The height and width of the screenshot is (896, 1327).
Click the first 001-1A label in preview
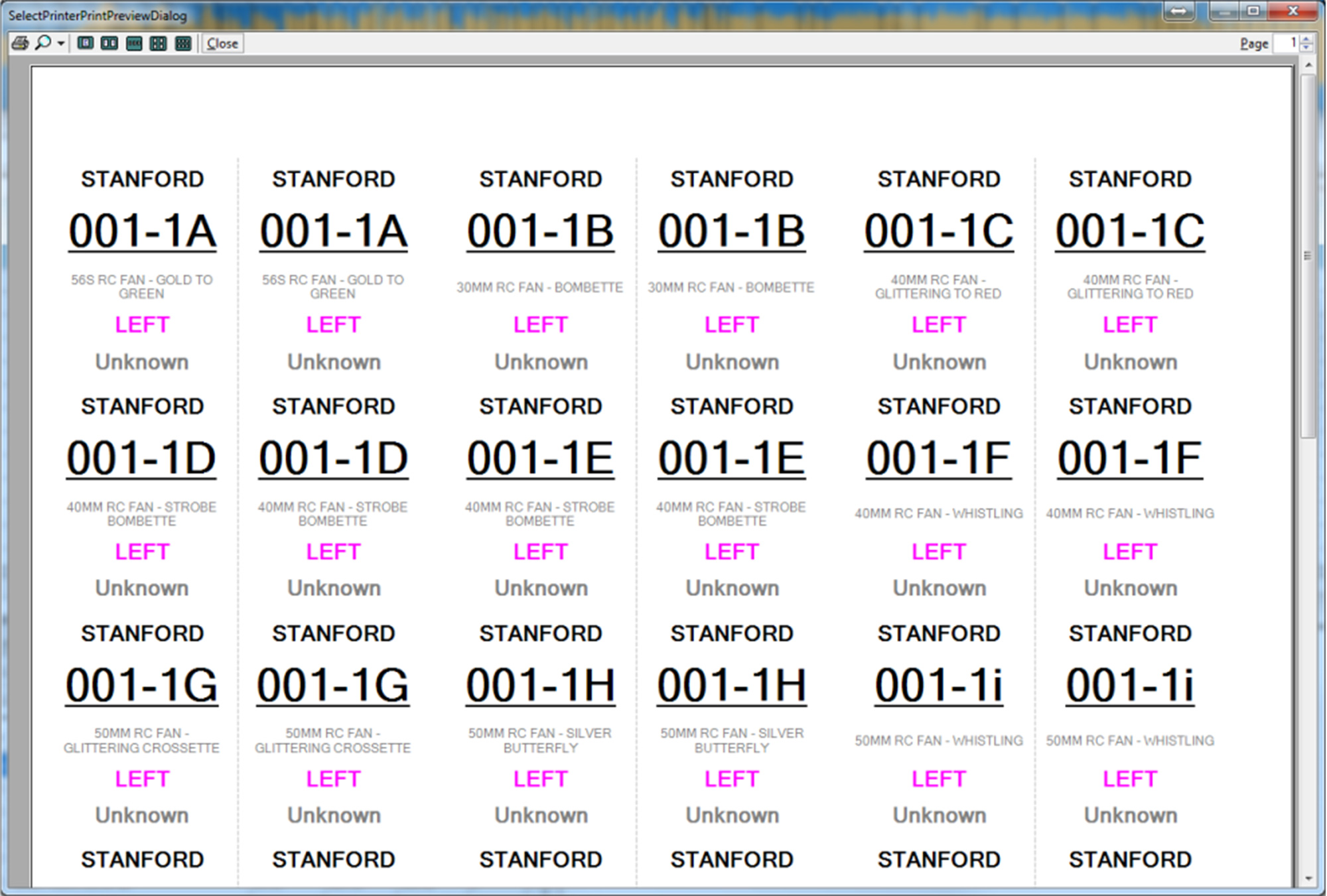[142, 231]
